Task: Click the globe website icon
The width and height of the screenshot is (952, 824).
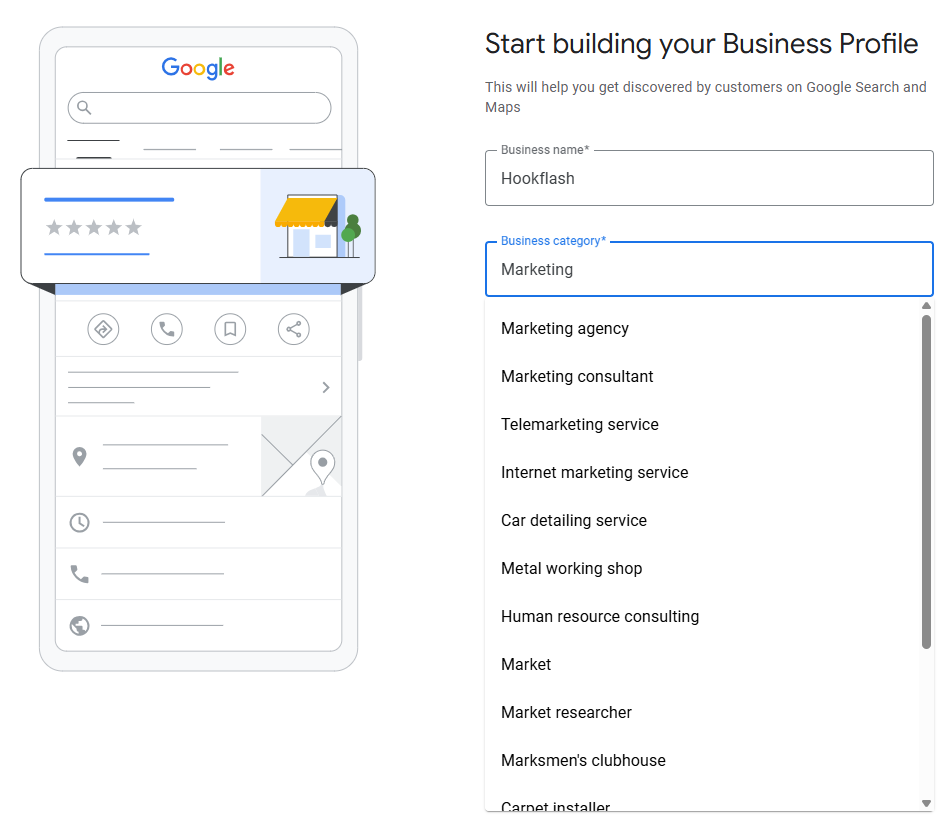Action: (x=80, y=625)
